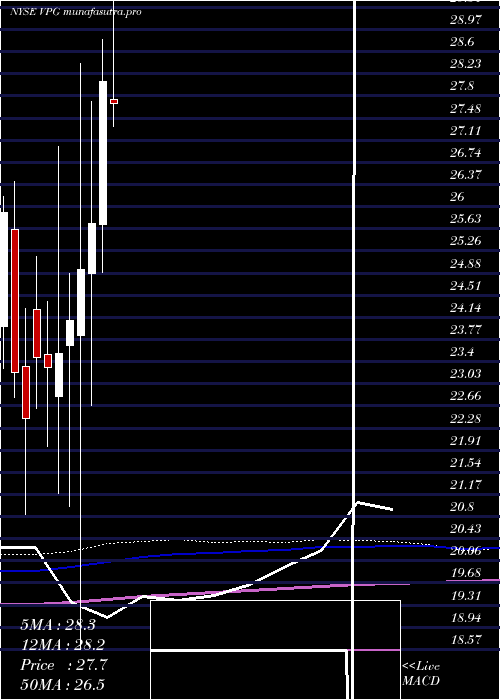Click the 24.88 price axis label
Screen dimensions: 500x700
[x=465, y=263]
